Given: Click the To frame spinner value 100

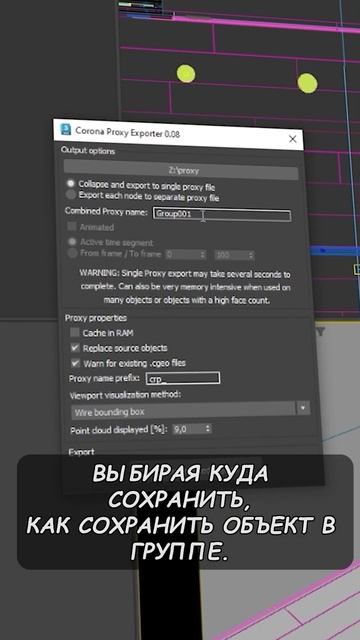Looking at the screenshot, I should coord(234,256).
